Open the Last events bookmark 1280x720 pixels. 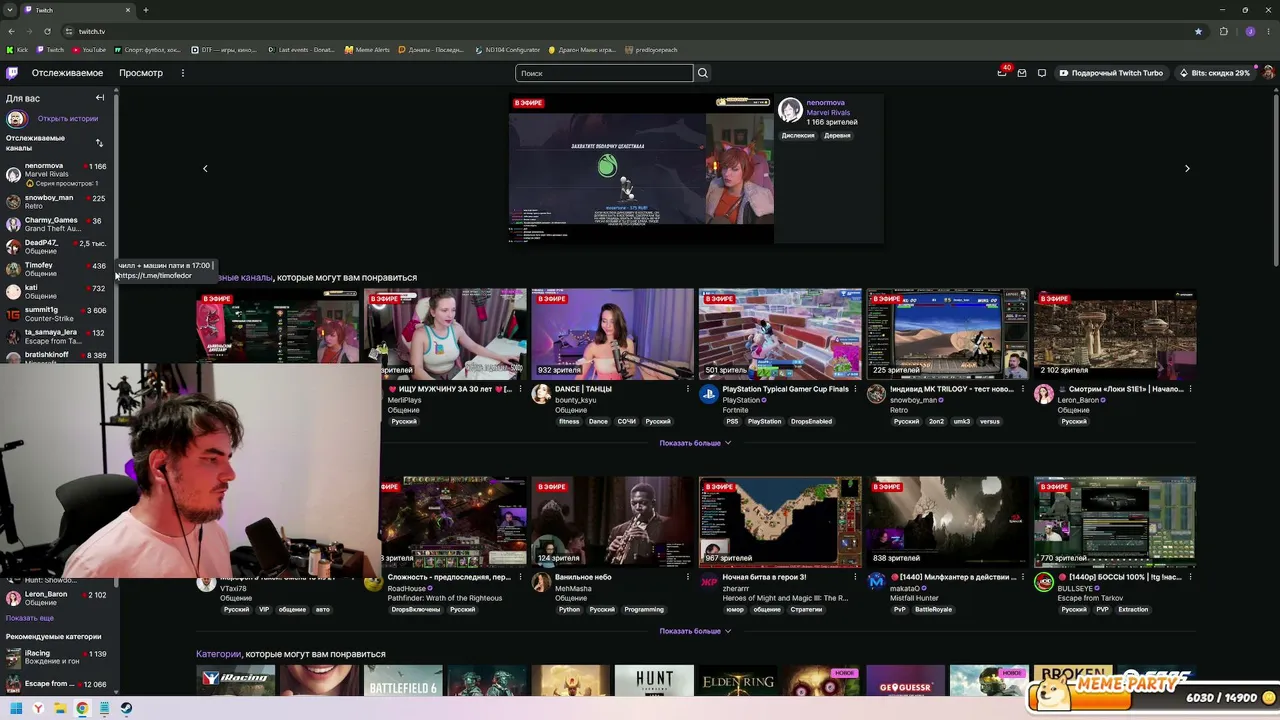[301, 50]
